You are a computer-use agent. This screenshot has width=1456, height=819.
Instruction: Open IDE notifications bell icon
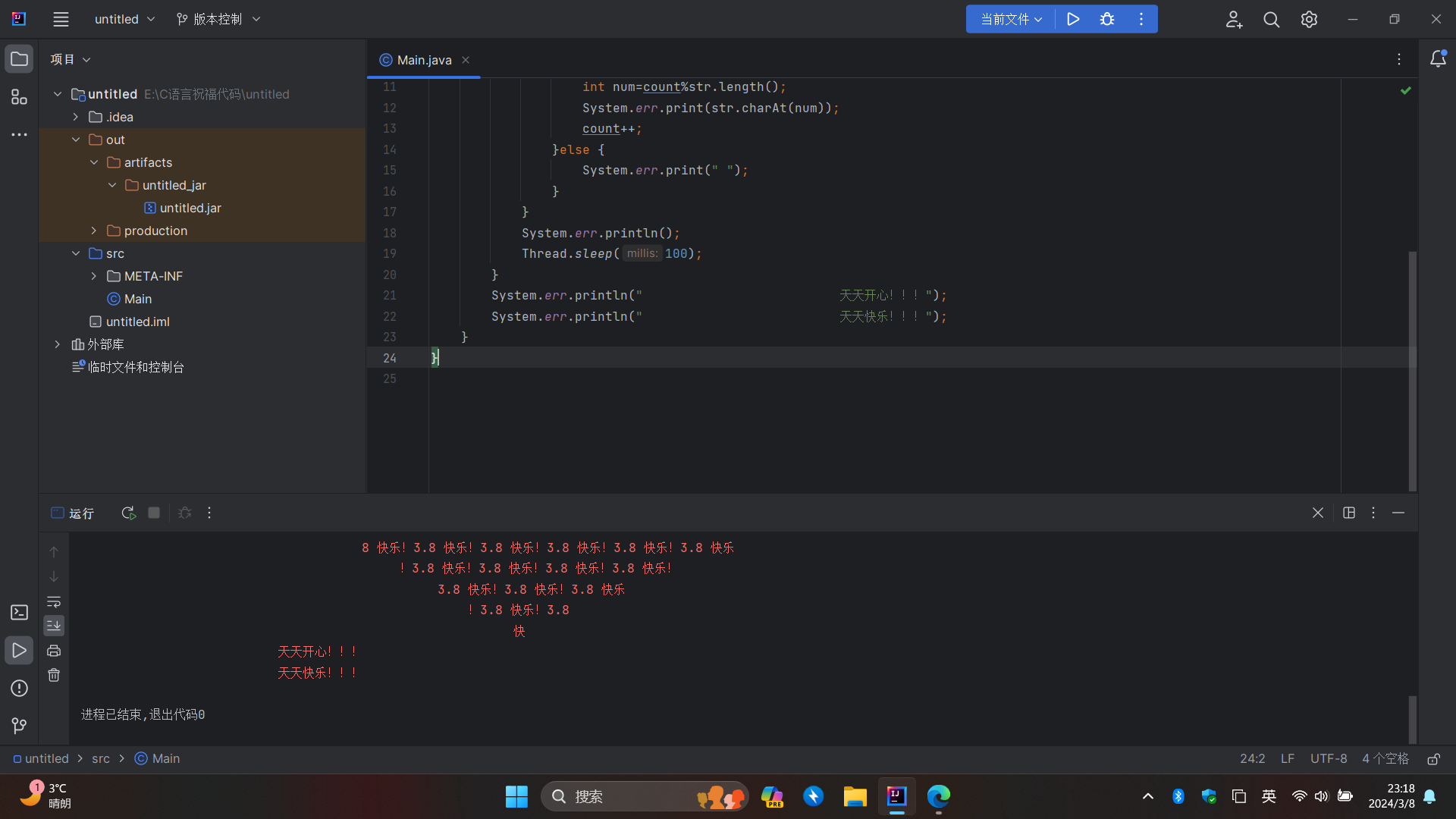(x=1438, y=59)
